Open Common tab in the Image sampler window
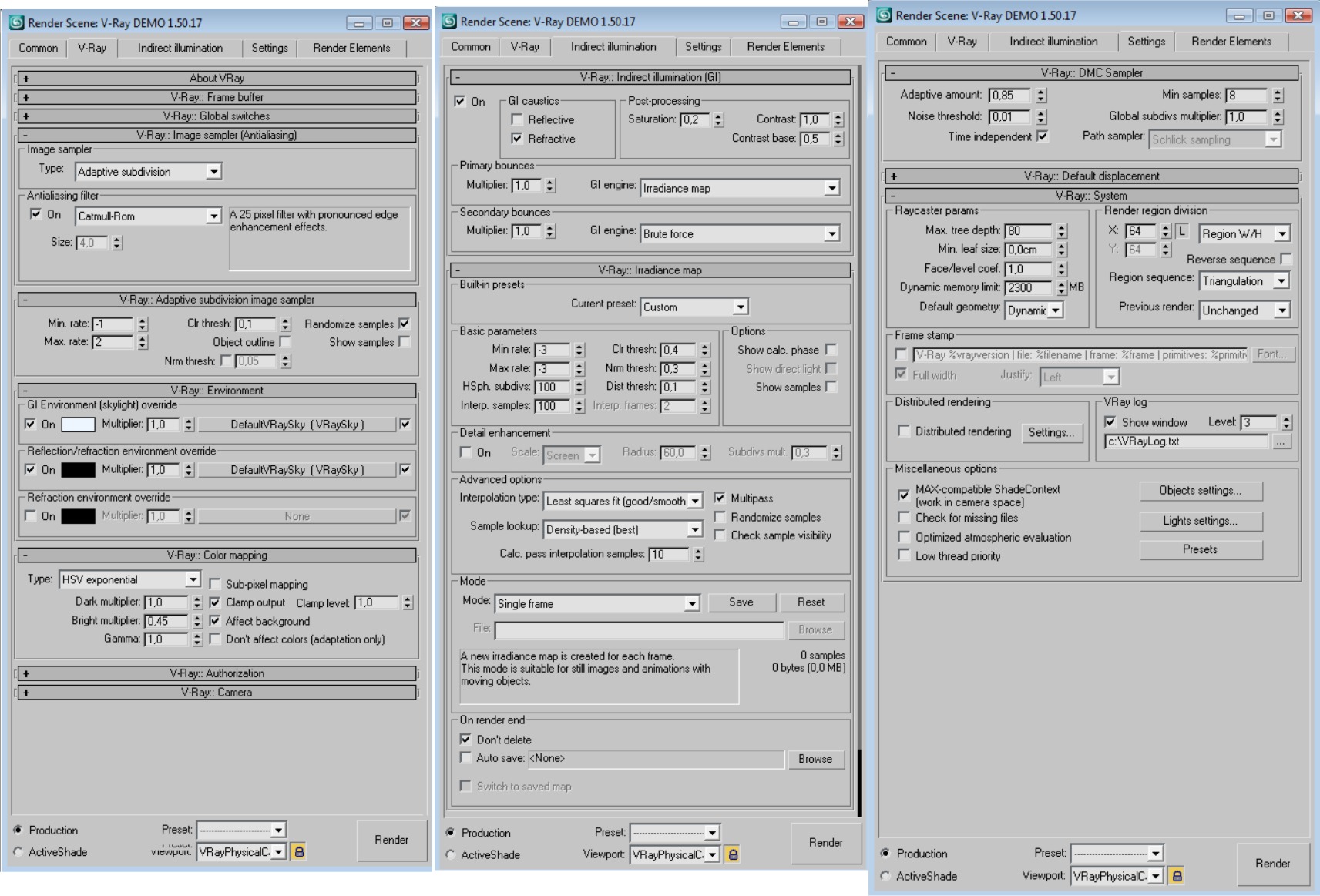The image size is (1320, 896). tap(39, 48)
